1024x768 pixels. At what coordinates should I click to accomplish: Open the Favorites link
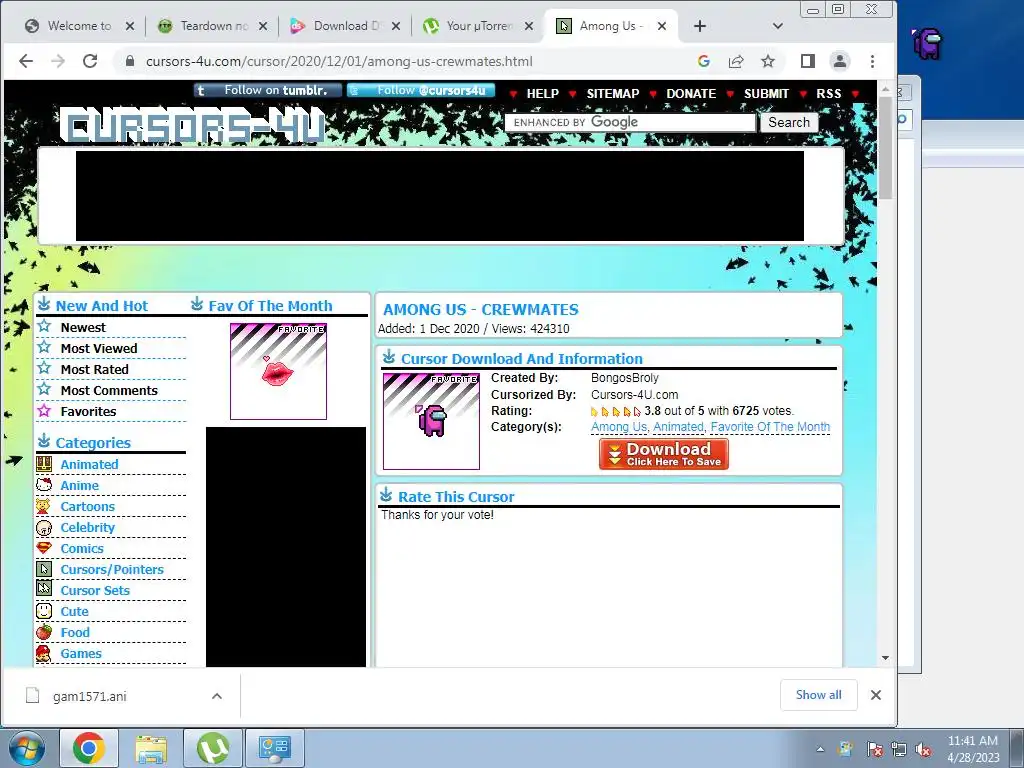tap(88, 411)
